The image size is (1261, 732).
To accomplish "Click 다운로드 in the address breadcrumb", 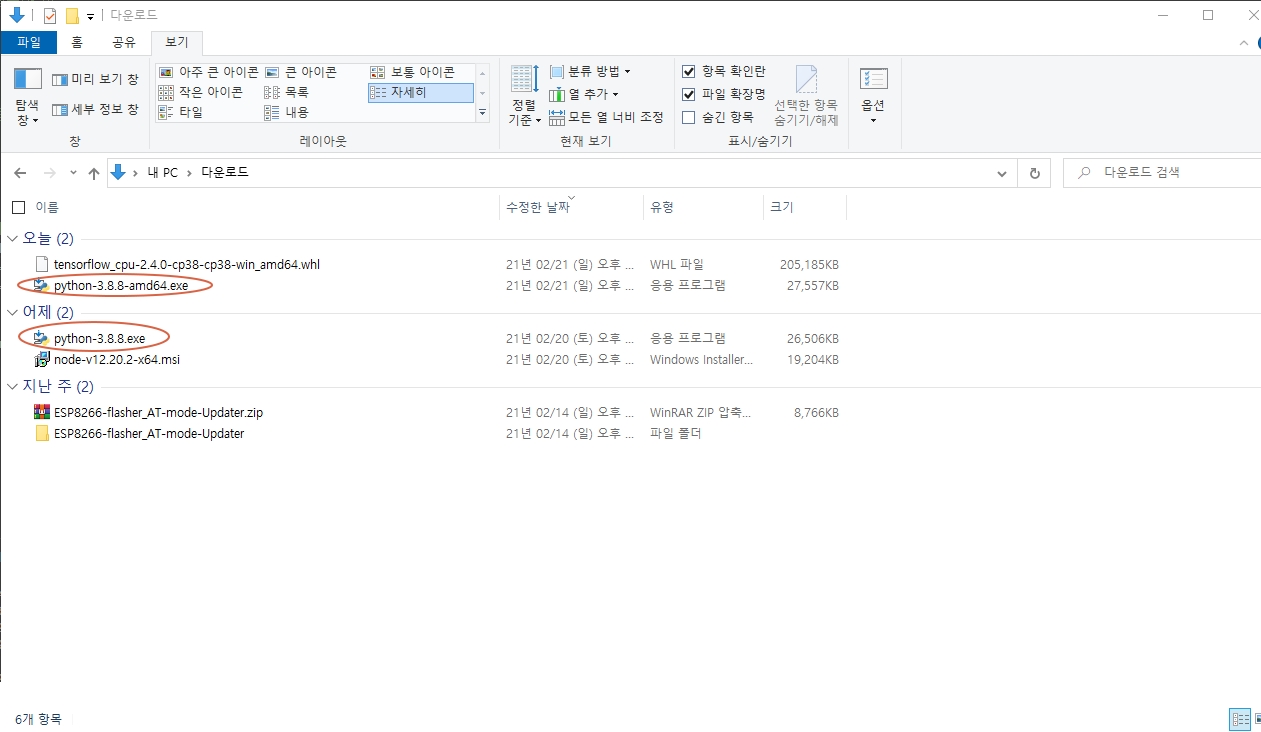I will coord(225,173).
